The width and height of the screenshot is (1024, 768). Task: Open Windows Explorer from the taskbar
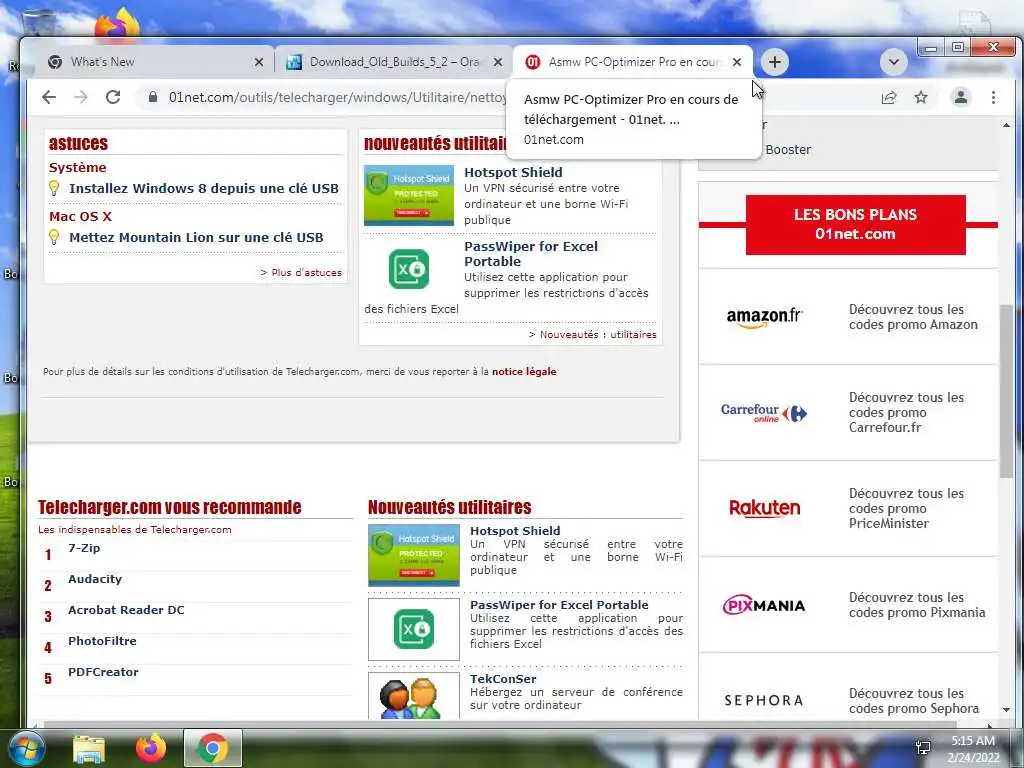click(89, 748)
